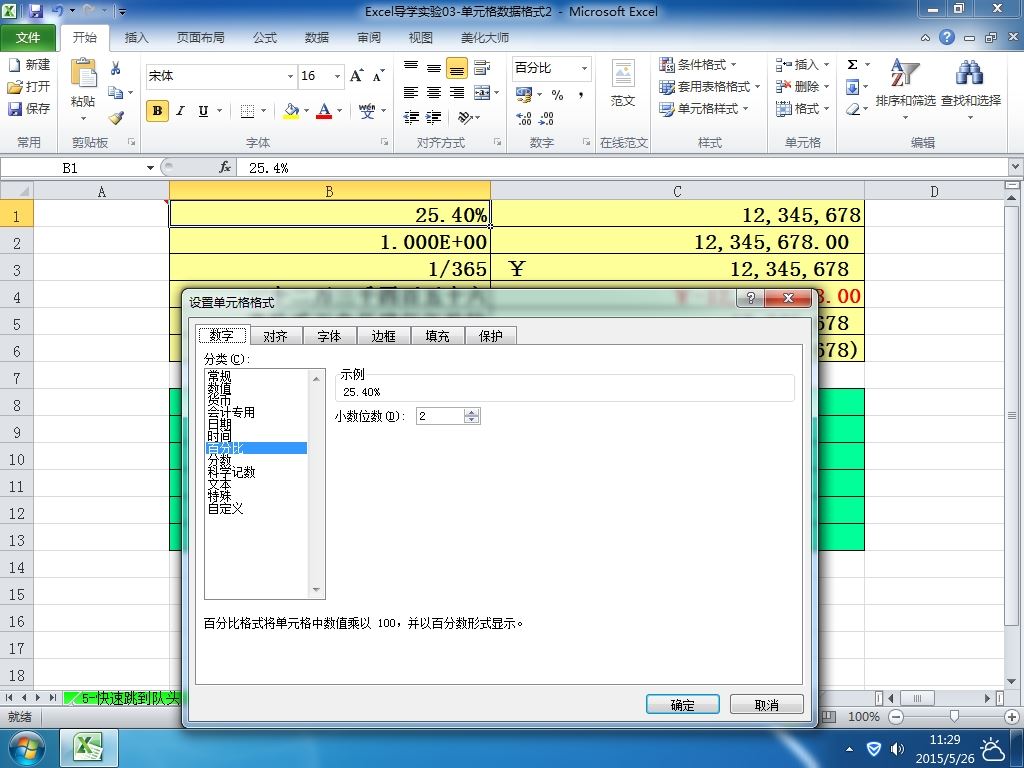1024x768 pixels.
Task: Click 确定 to confirm cell format
Action: coord(682,705)
